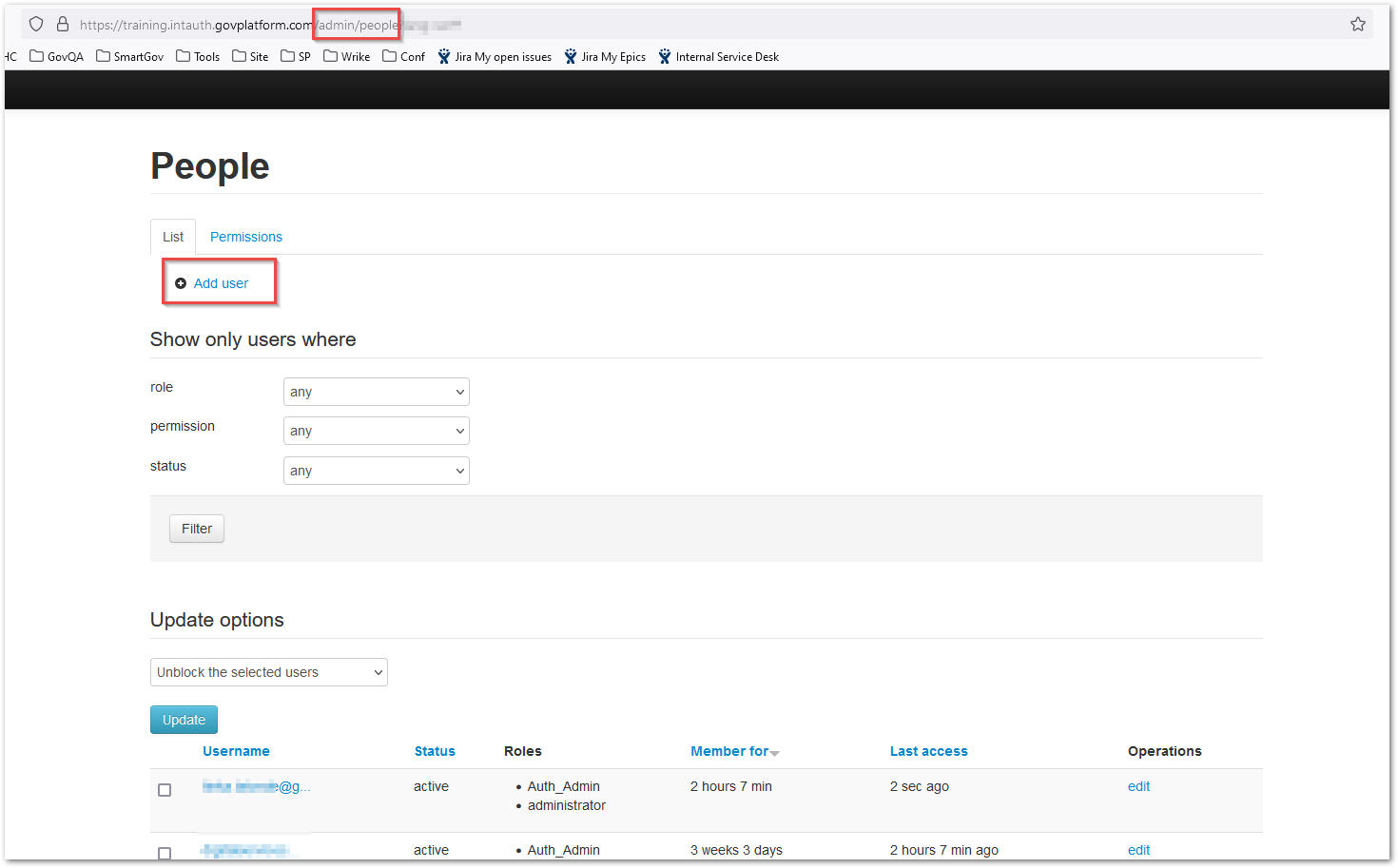The width and height of the screenshot is (1398, 868).
Task: Click the Operations column header
Action: (1165, 751)
